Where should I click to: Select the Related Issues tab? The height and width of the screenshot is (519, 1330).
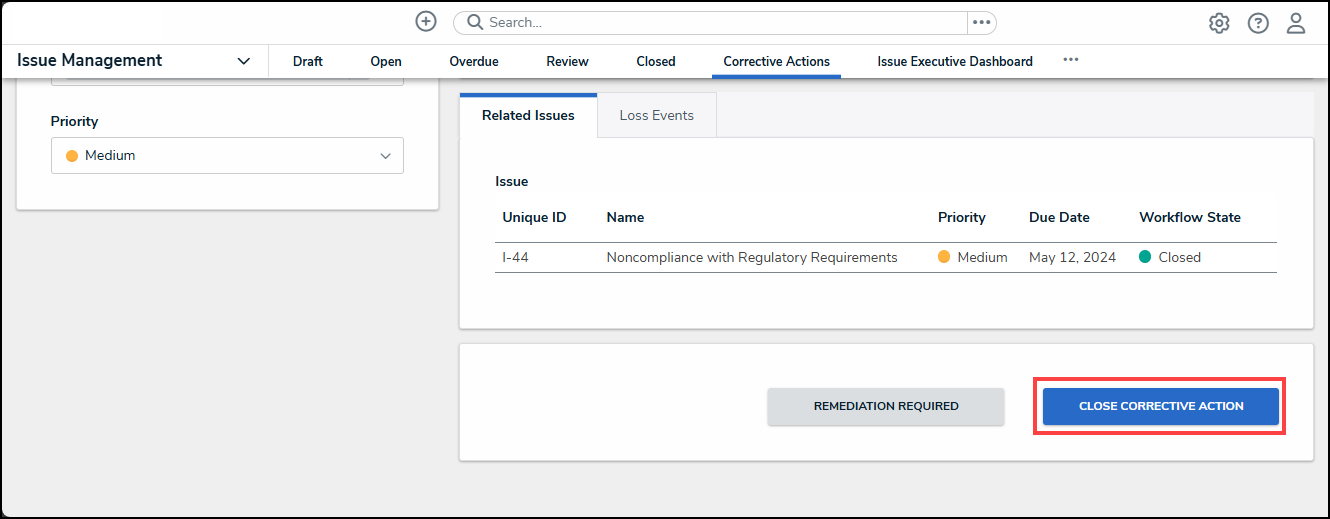(528, 115)
